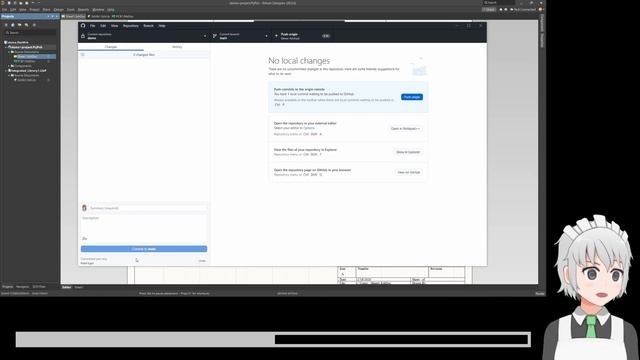Select the SchLib file under Integrated Library
The height and width of the screenshot is (360, 640).
point(27,80)
